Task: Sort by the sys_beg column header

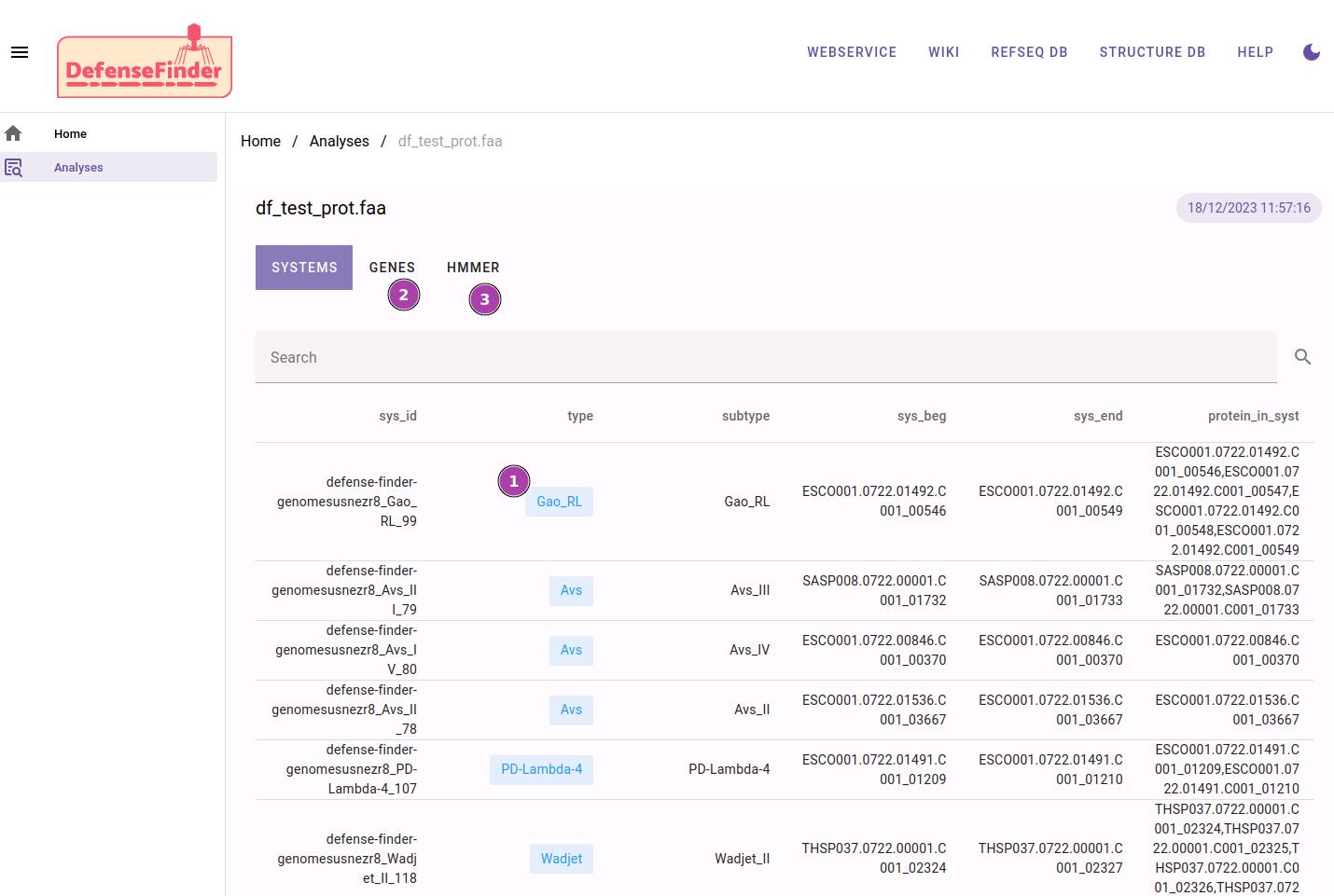Action: pos(922,416)
